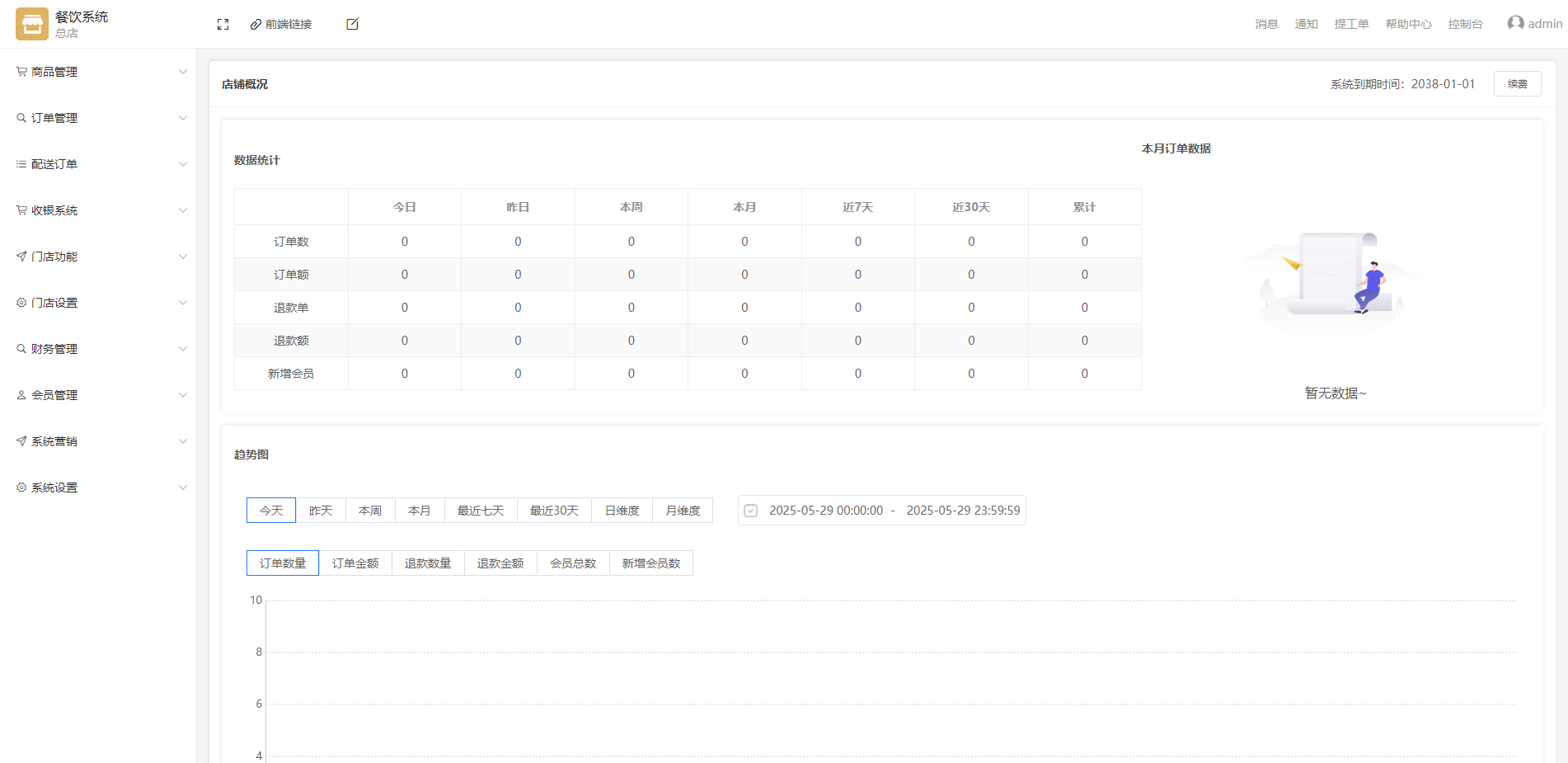Open the 前端链接 link

pyautogui.click(x=281, y=25)
